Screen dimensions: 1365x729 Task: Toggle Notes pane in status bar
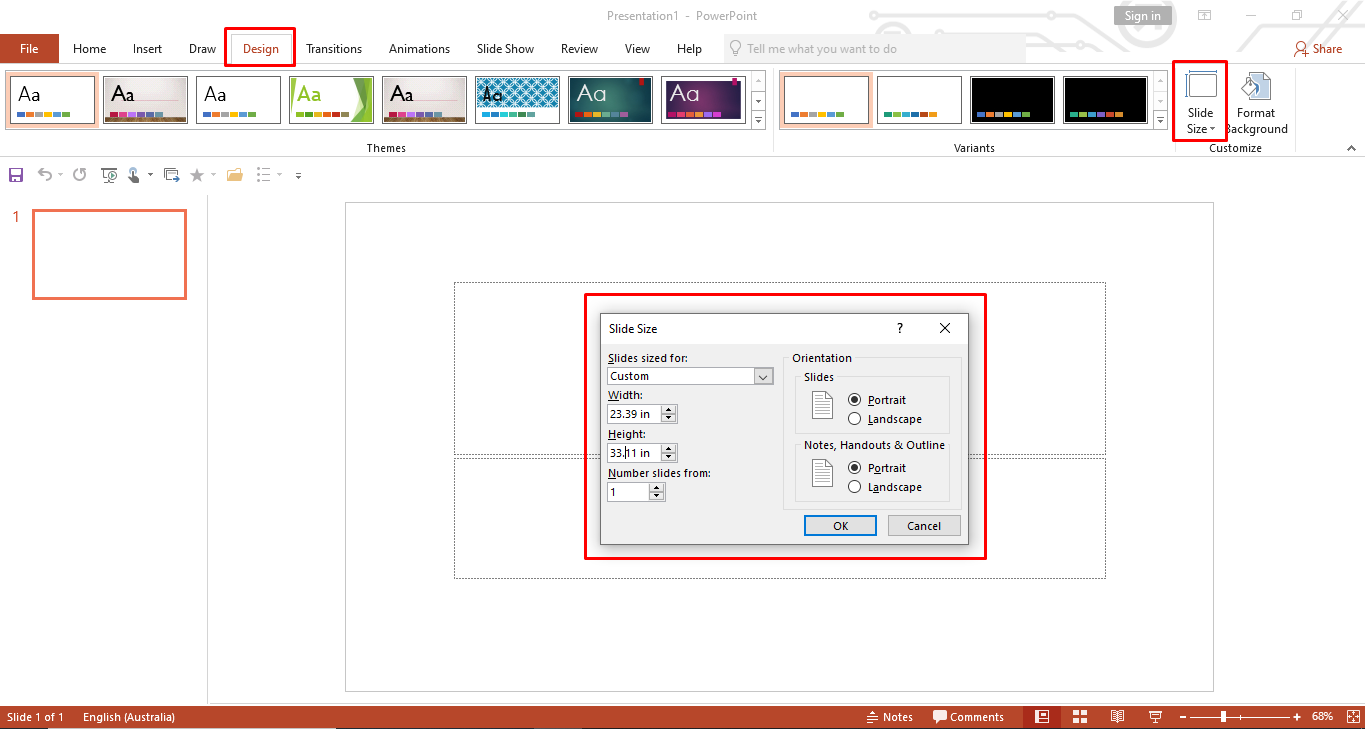889,717
